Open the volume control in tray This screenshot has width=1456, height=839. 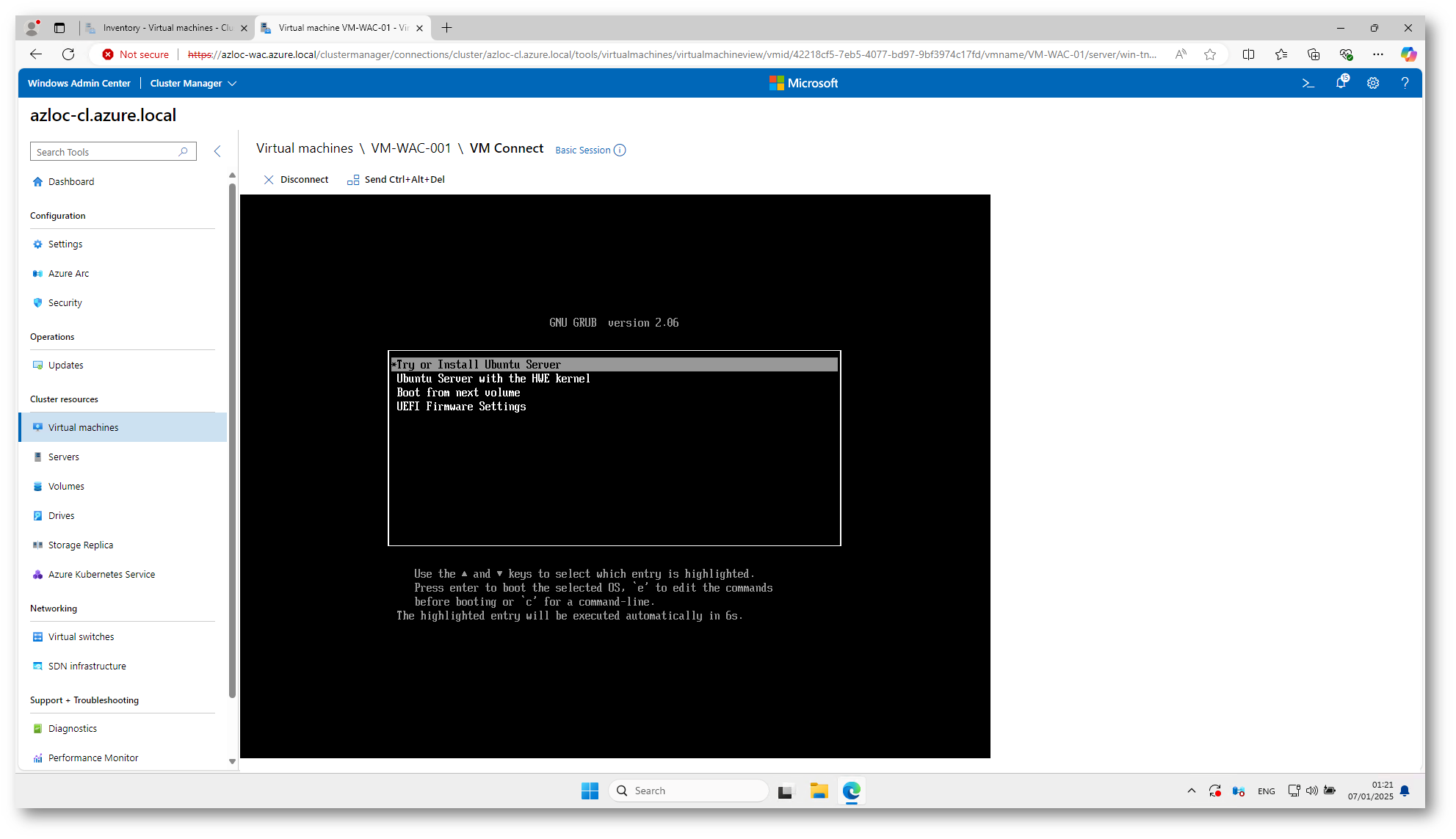click(1311, 791)
